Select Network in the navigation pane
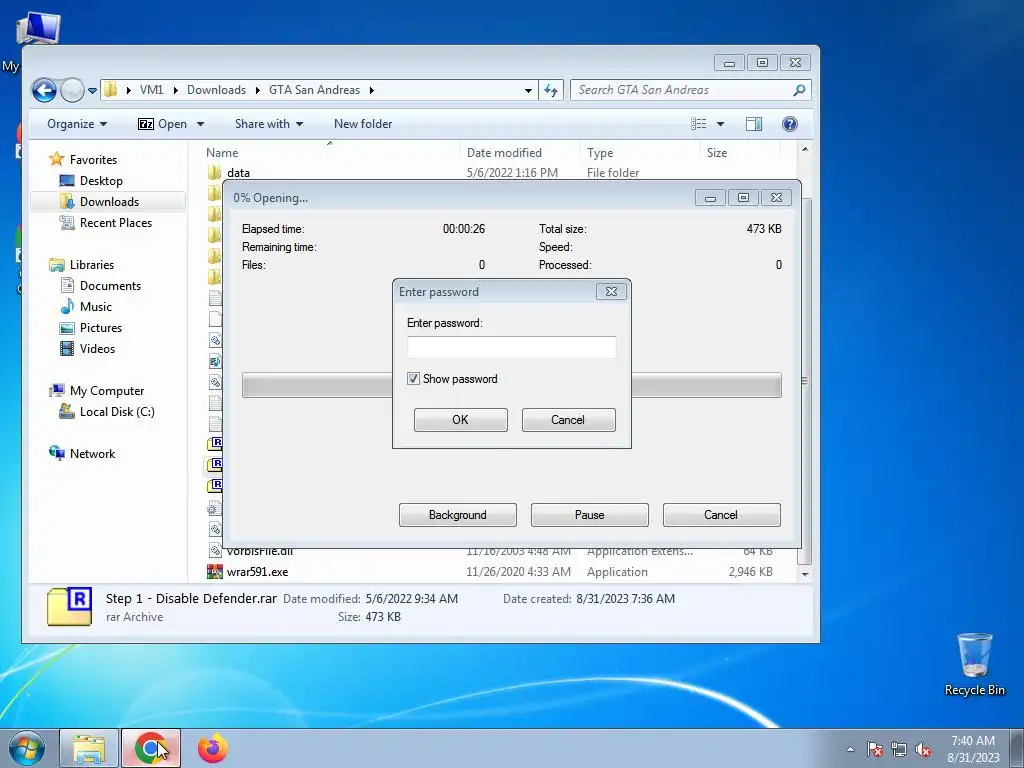The height and width of the screenshot is (768, 1024). [x=92, y=453]
